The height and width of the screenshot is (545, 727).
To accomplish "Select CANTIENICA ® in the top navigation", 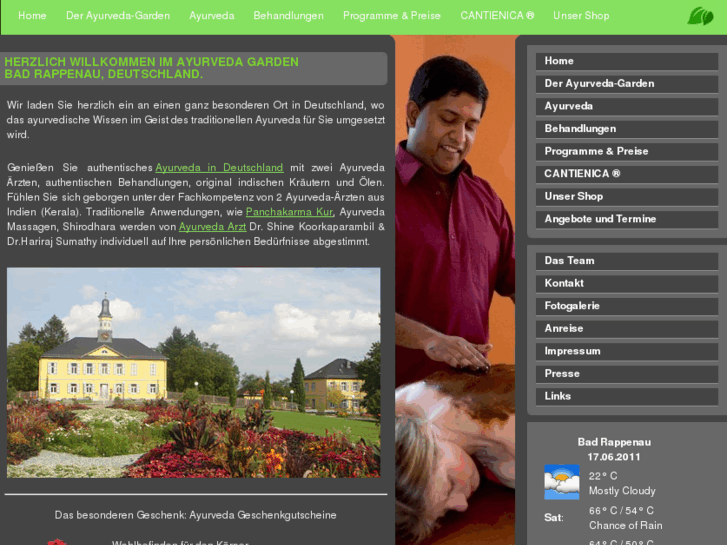I will [497, 15].
